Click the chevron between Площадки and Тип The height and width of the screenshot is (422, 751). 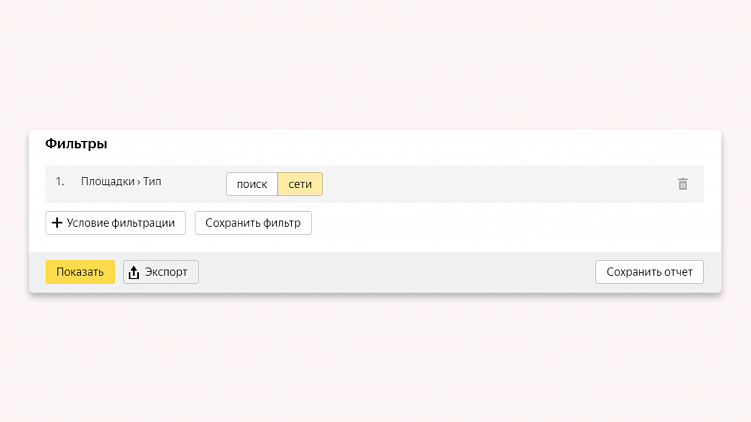(138, 182)
